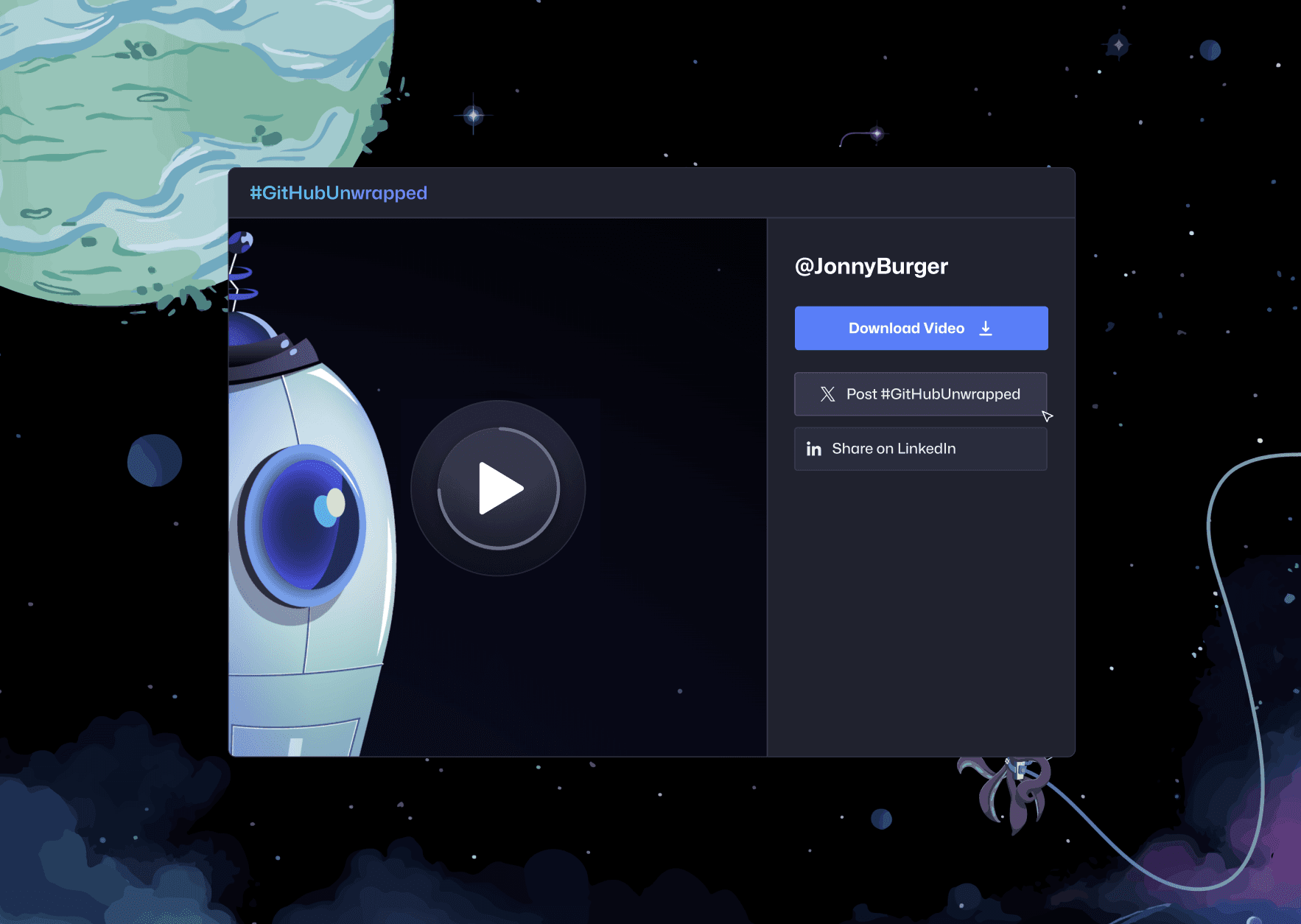Share the video on LinkedIn
This screenshot has width=1301, height=924.
(920, 449)
